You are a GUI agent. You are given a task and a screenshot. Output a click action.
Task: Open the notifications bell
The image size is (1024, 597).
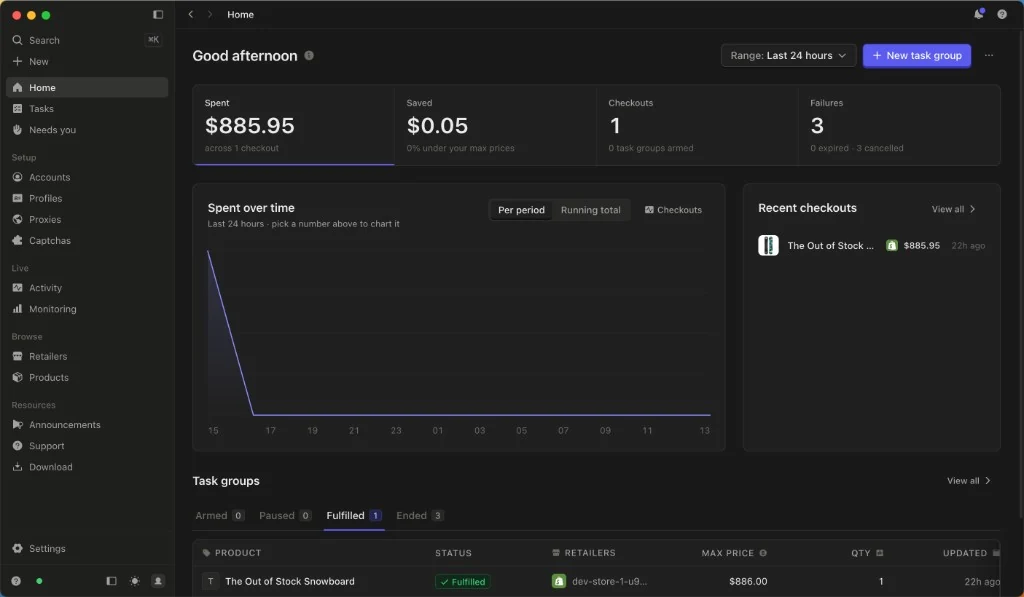click(x=978, y=14)
